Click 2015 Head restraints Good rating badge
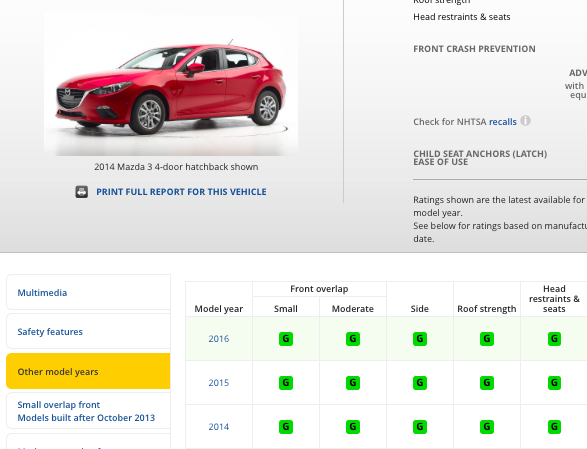Viewport: 587px width, 449px height. (x=554, y=383)
